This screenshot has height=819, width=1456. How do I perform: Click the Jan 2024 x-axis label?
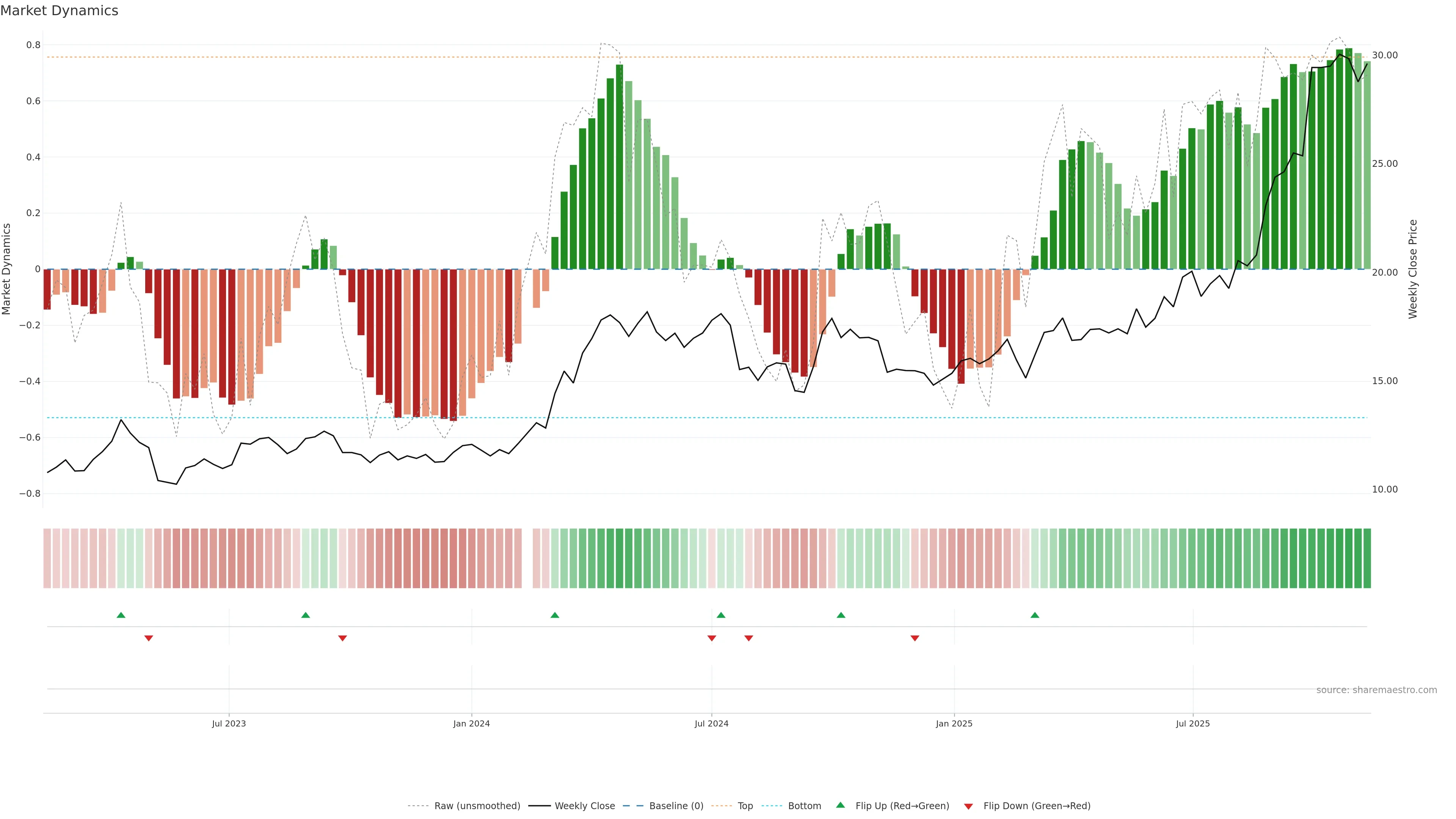(471, 723)
